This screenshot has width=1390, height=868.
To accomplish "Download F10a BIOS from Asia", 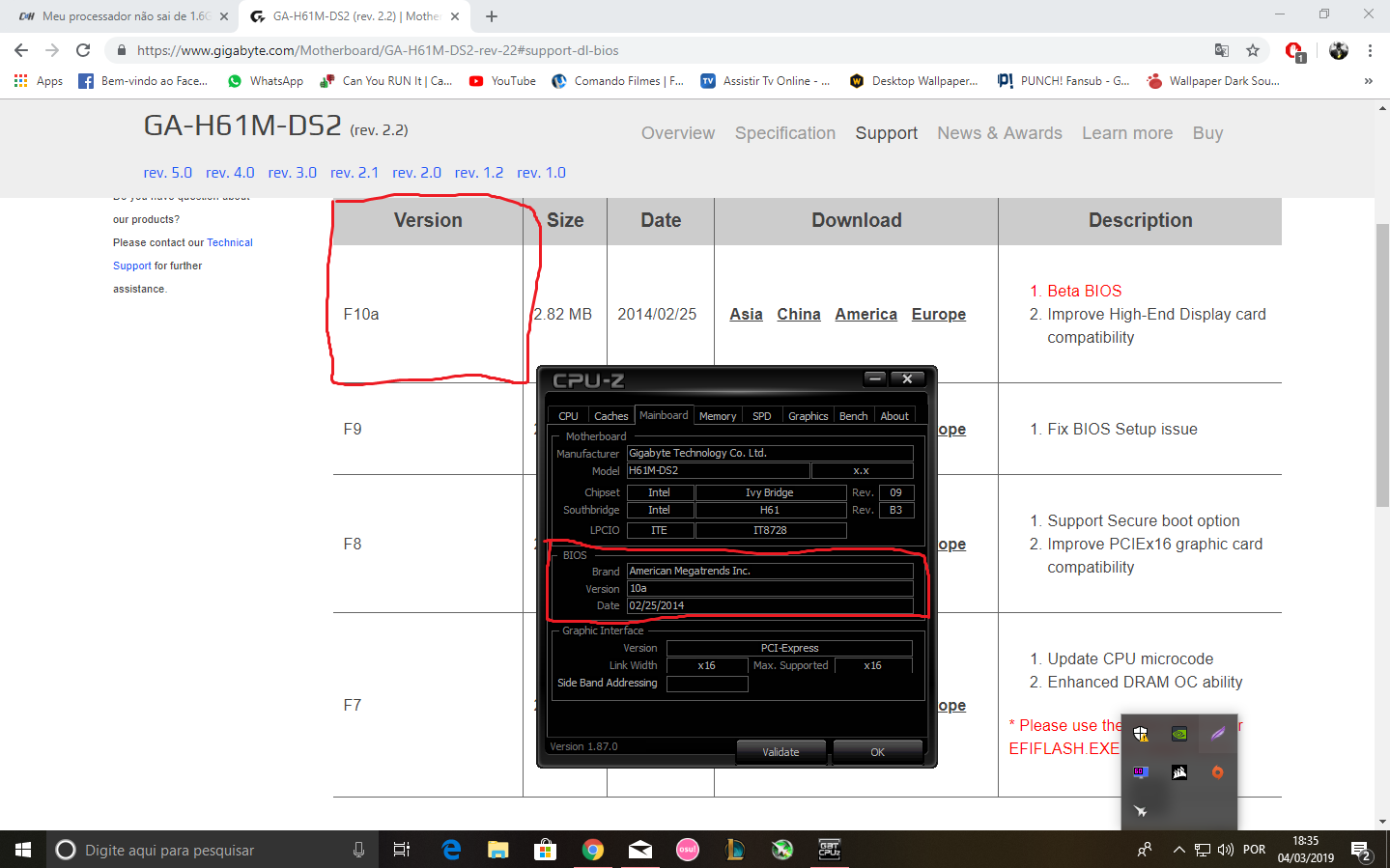I will click(x=746, y=314).
